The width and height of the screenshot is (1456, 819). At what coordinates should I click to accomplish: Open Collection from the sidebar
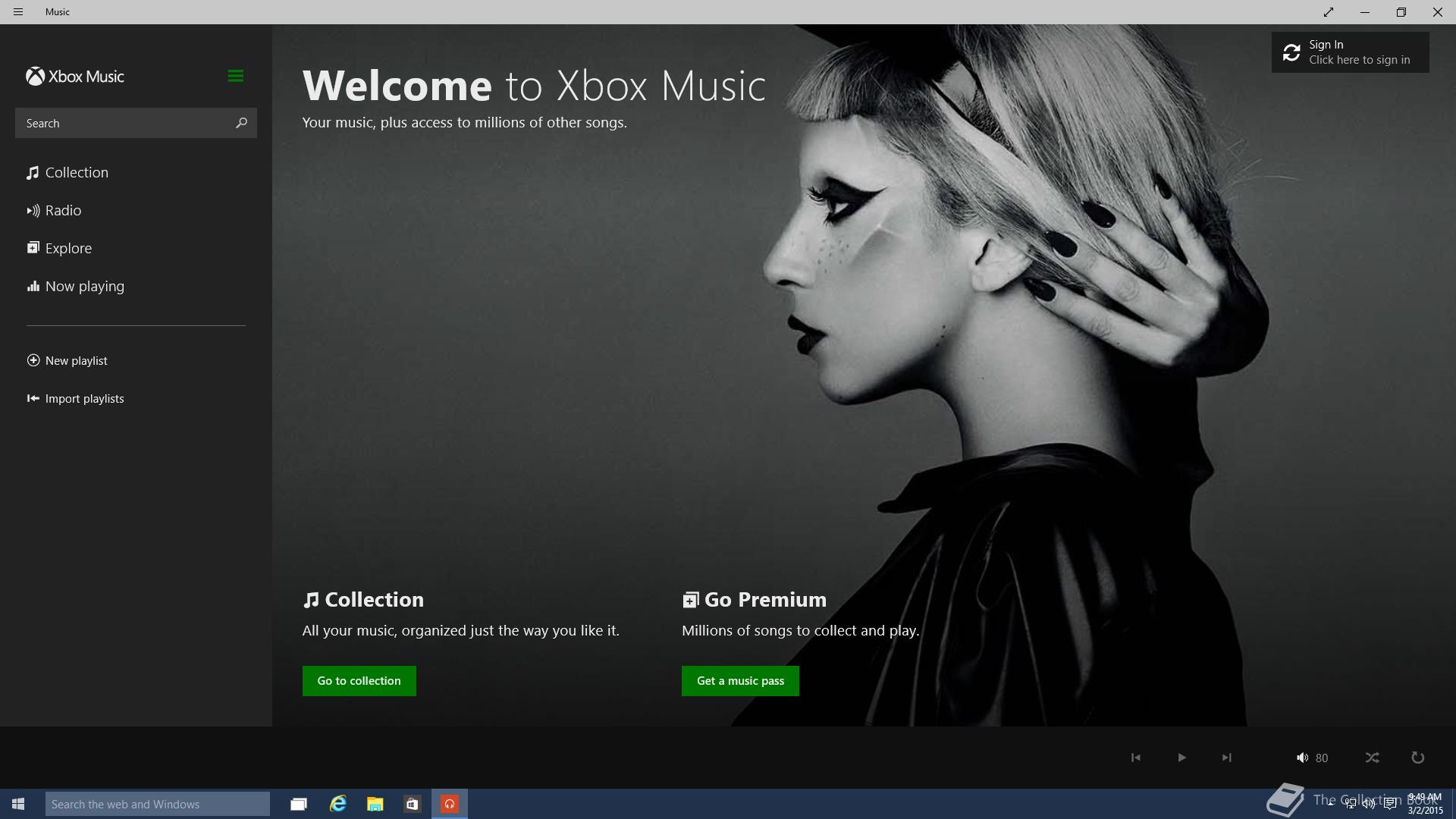point(67,173)
